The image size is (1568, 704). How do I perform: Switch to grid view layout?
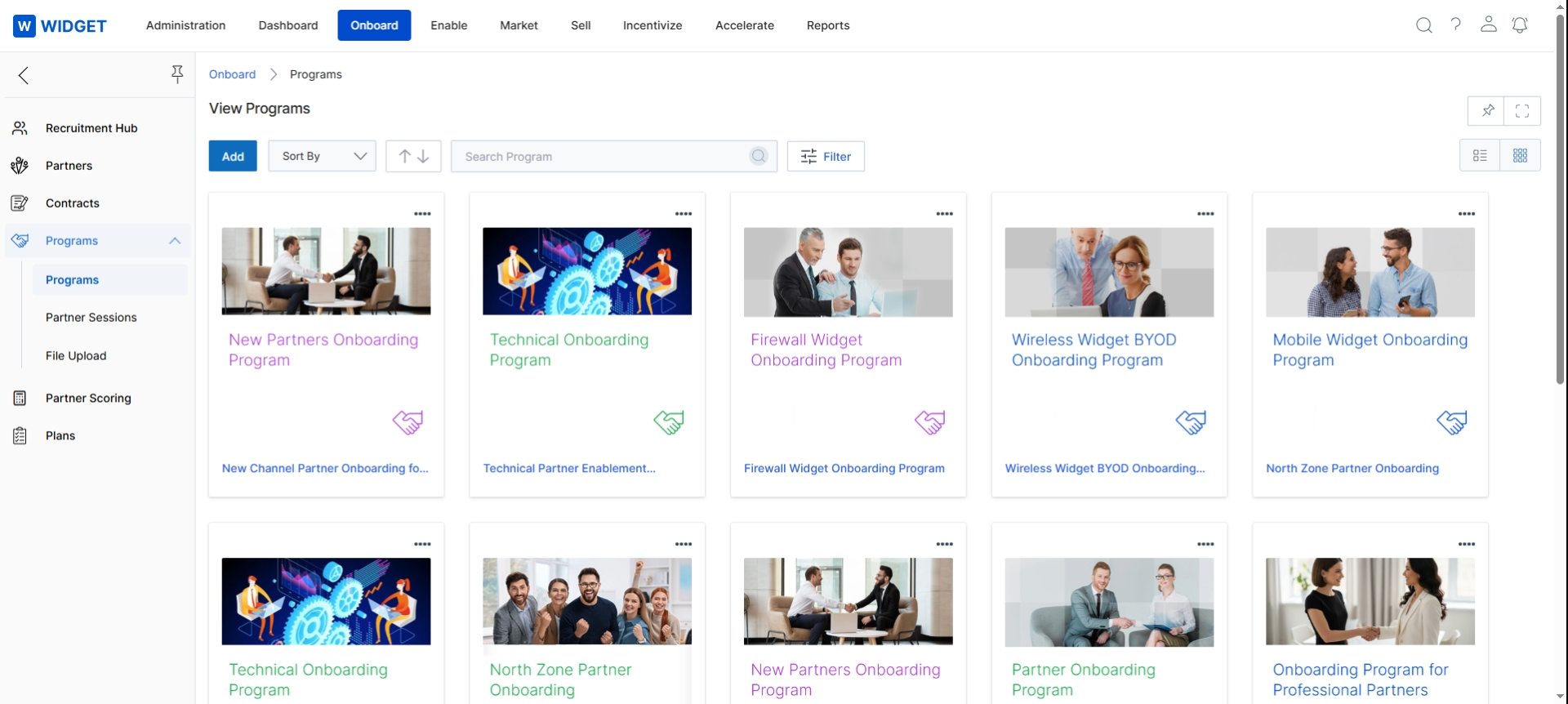(x=1521, y=155)
